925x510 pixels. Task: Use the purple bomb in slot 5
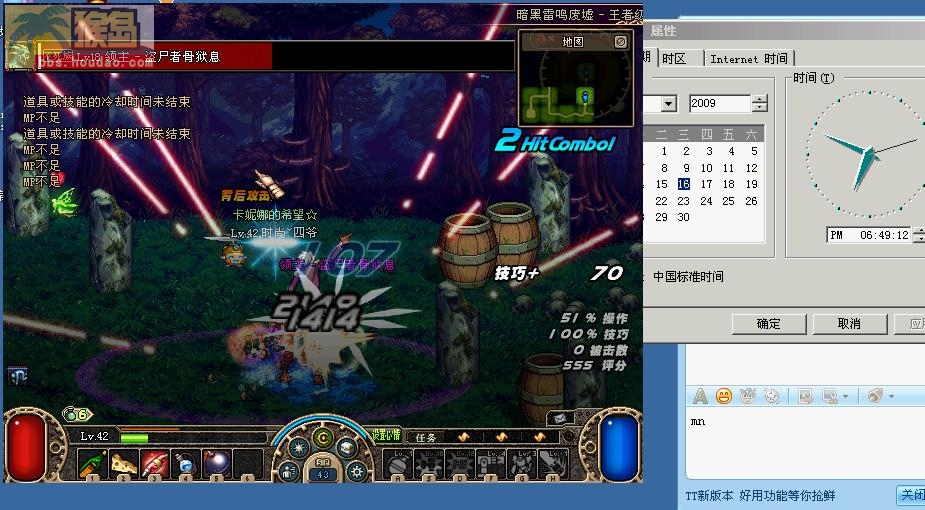click(x=217, y=464)
